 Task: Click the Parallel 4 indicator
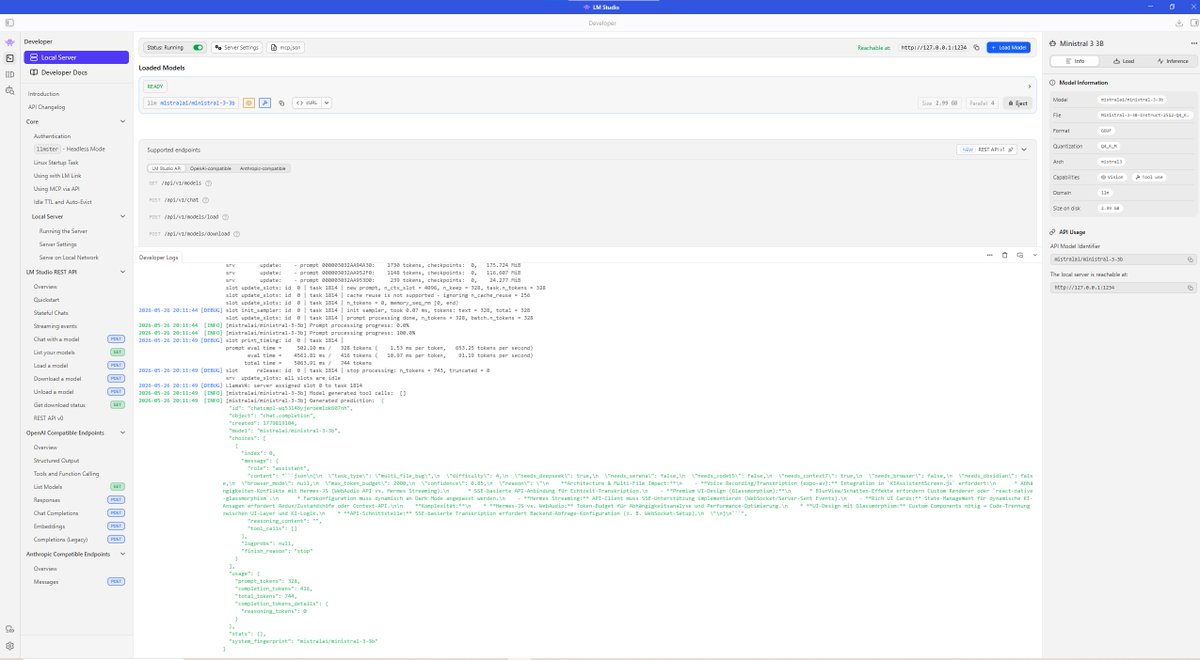pos(982,103)
